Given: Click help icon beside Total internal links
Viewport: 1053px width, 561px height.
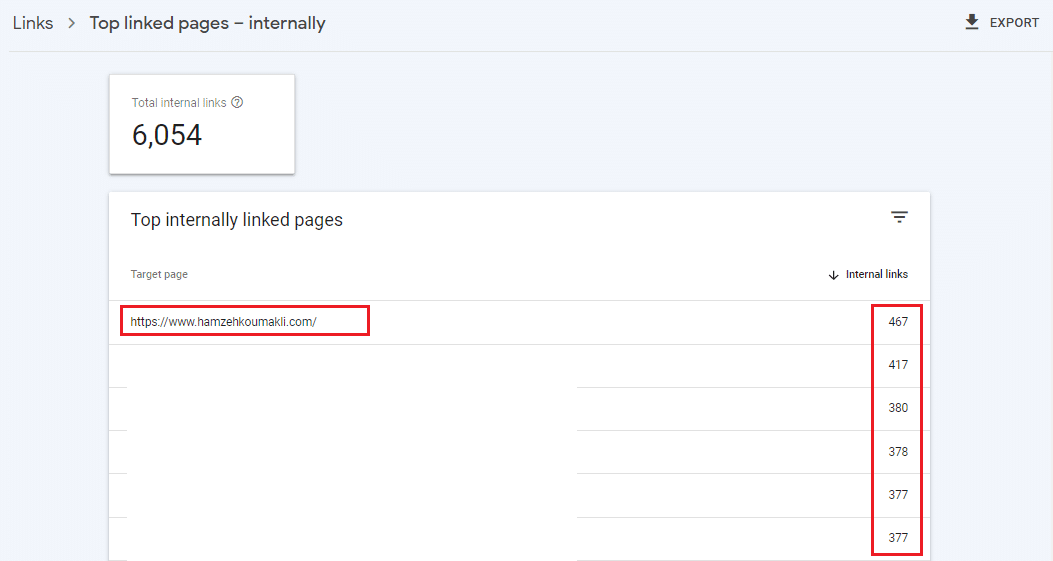Looking at the screenshot, I should [x=237, y=102].
